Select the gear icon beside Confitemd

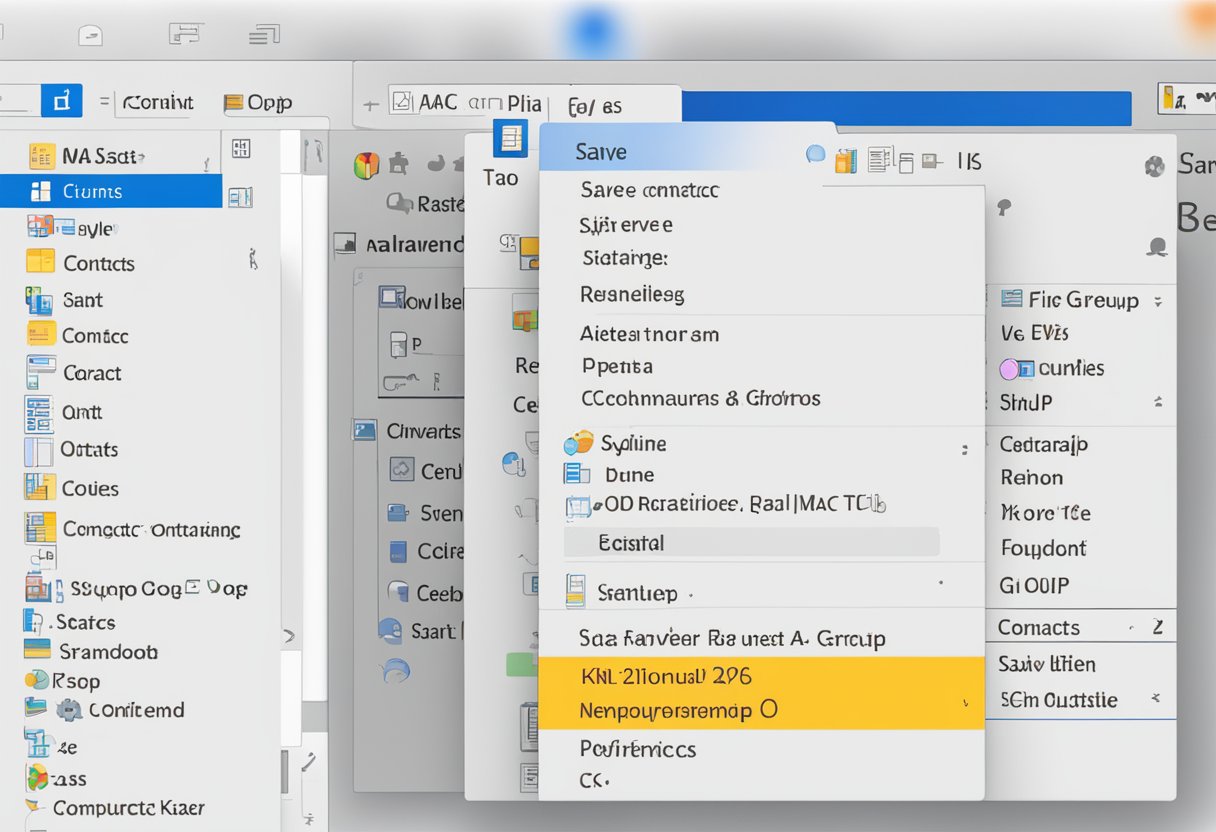(x=68, y=711)
